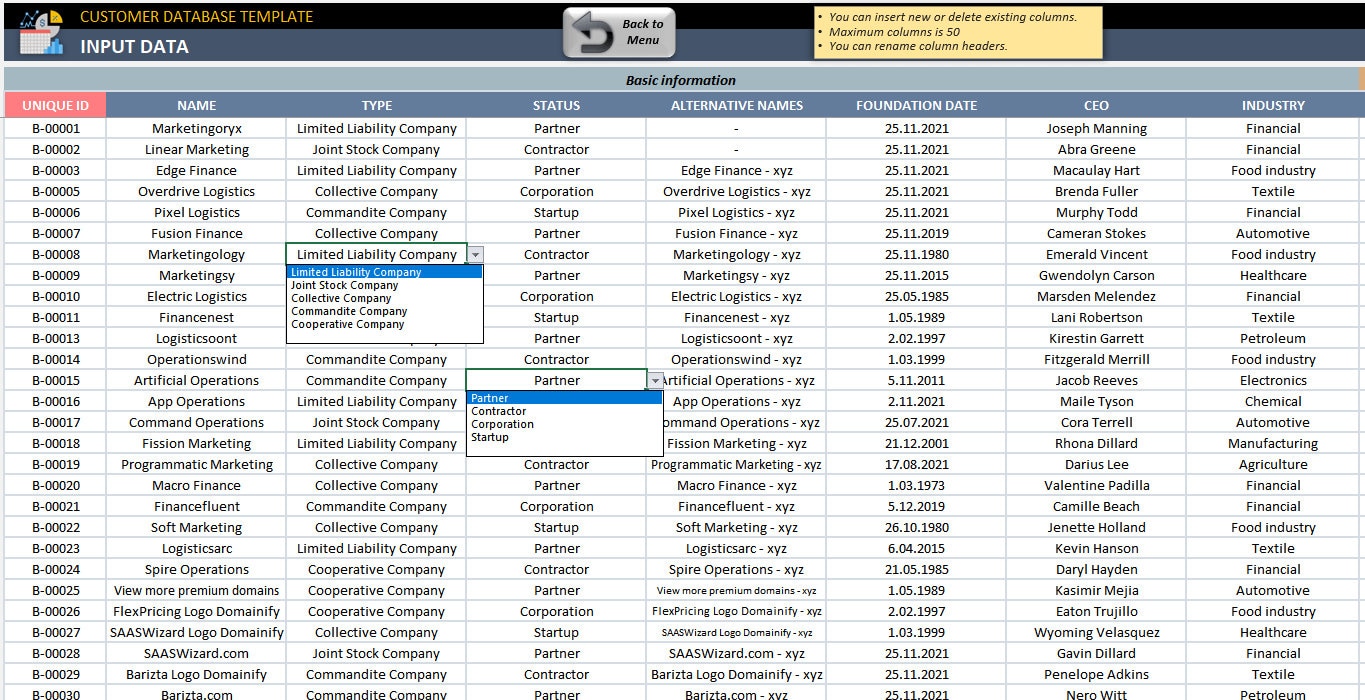Select the "Pixel Logistics" name cell

click(196, 212)
